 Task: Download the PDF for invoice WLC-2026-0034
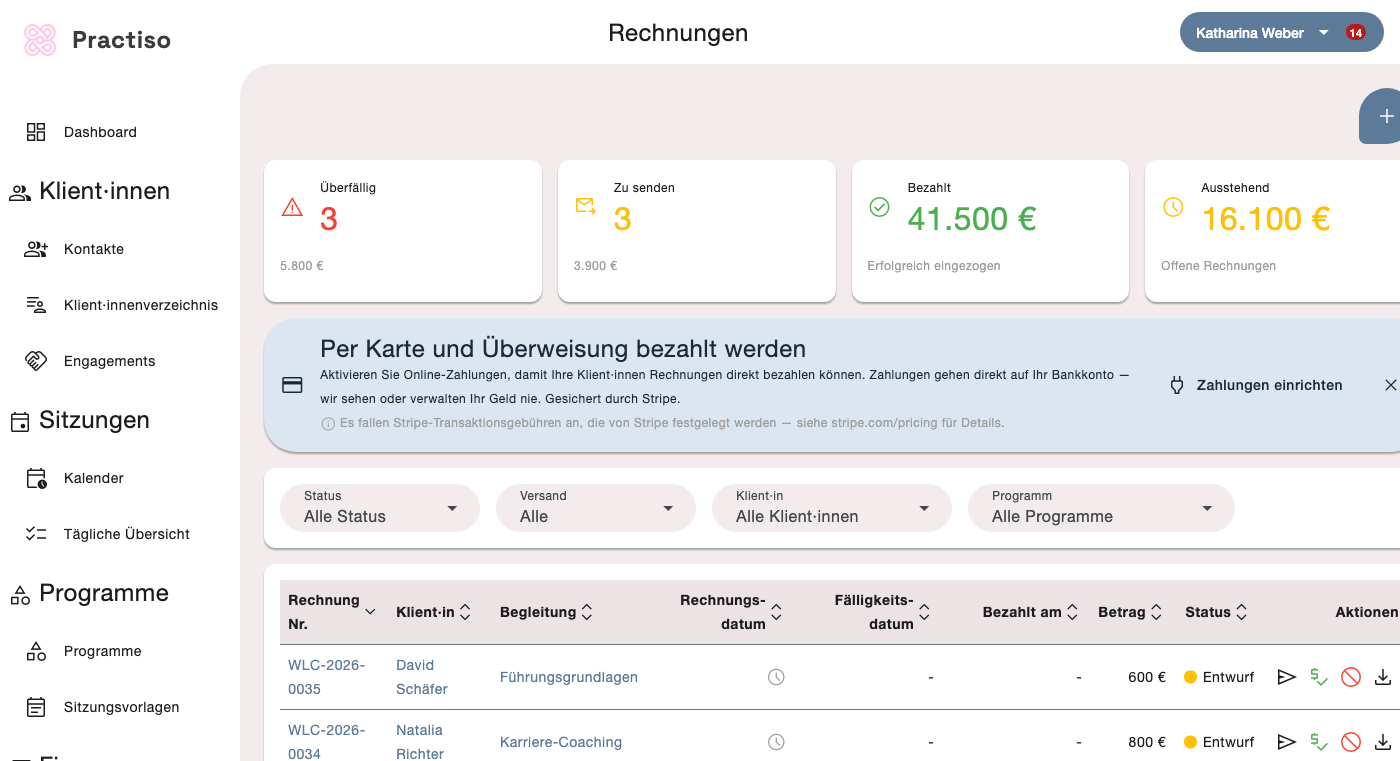(x=1383, y=742)
